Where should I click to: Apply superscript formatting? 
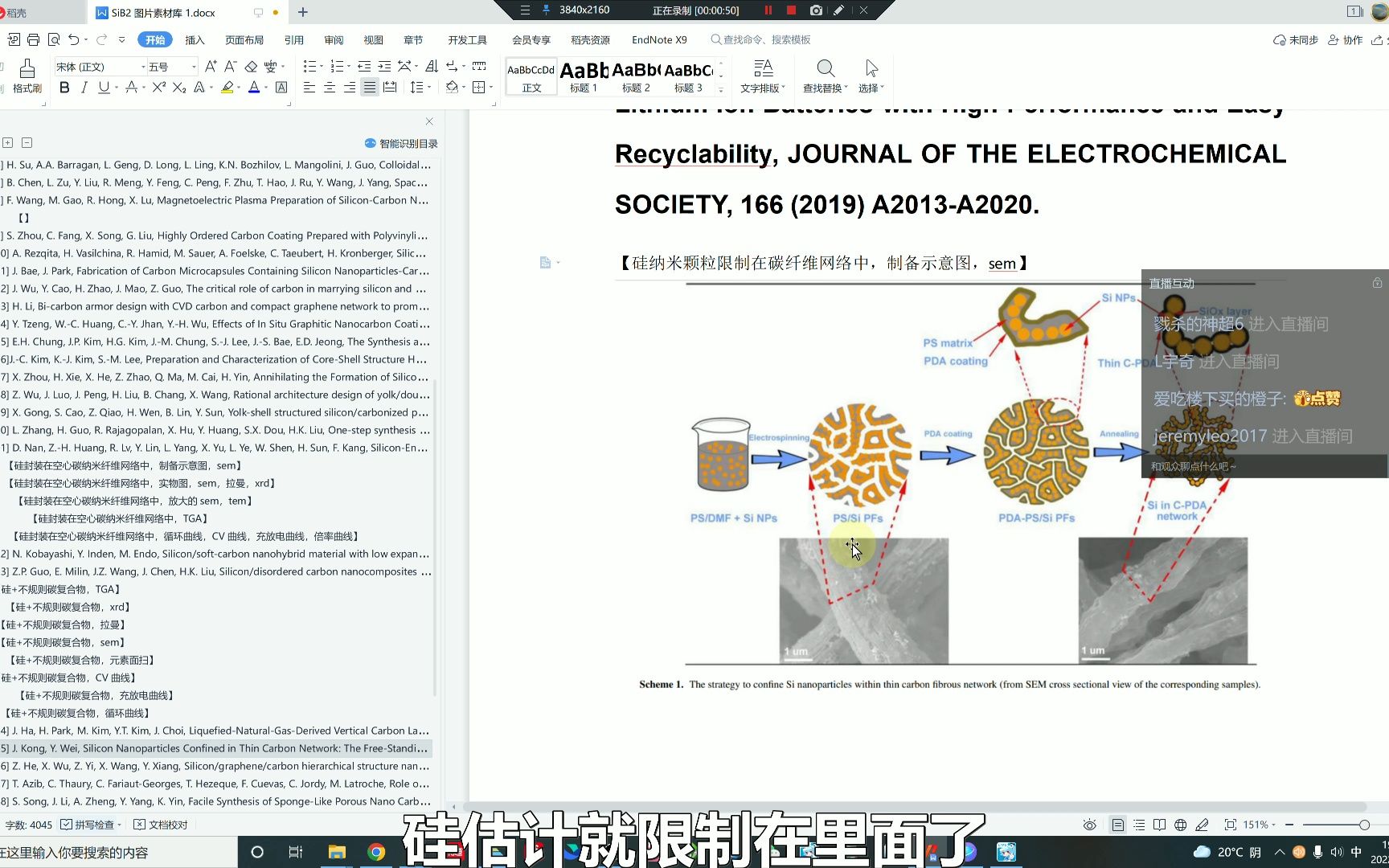[158, 88]
